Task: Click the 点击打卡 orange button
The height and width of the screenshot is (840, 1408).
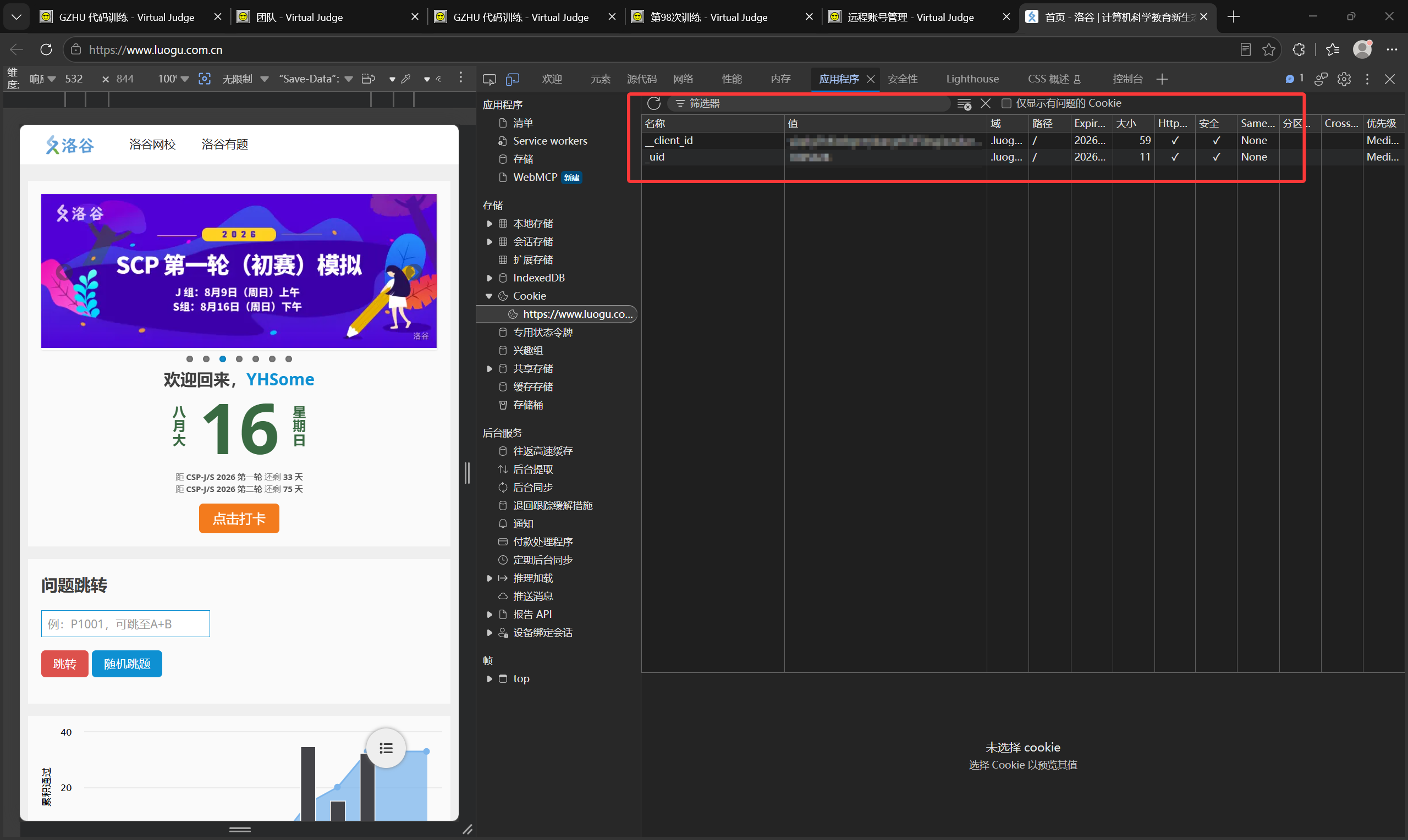Action: click(239, 518)
